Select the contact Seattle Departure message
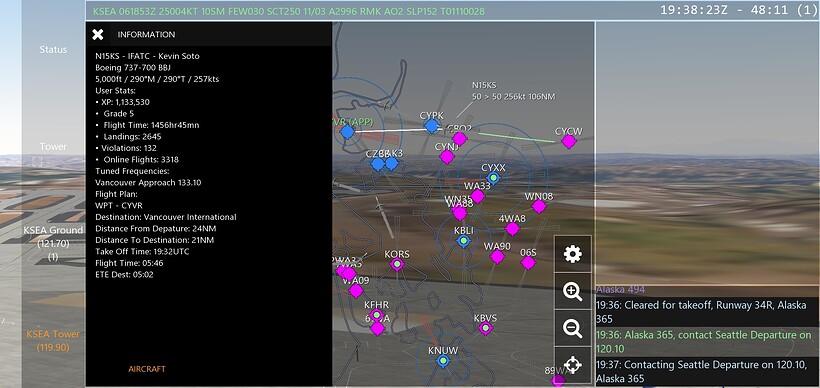The height and width of the screenshot is (388, 820). tap(708, 342)
